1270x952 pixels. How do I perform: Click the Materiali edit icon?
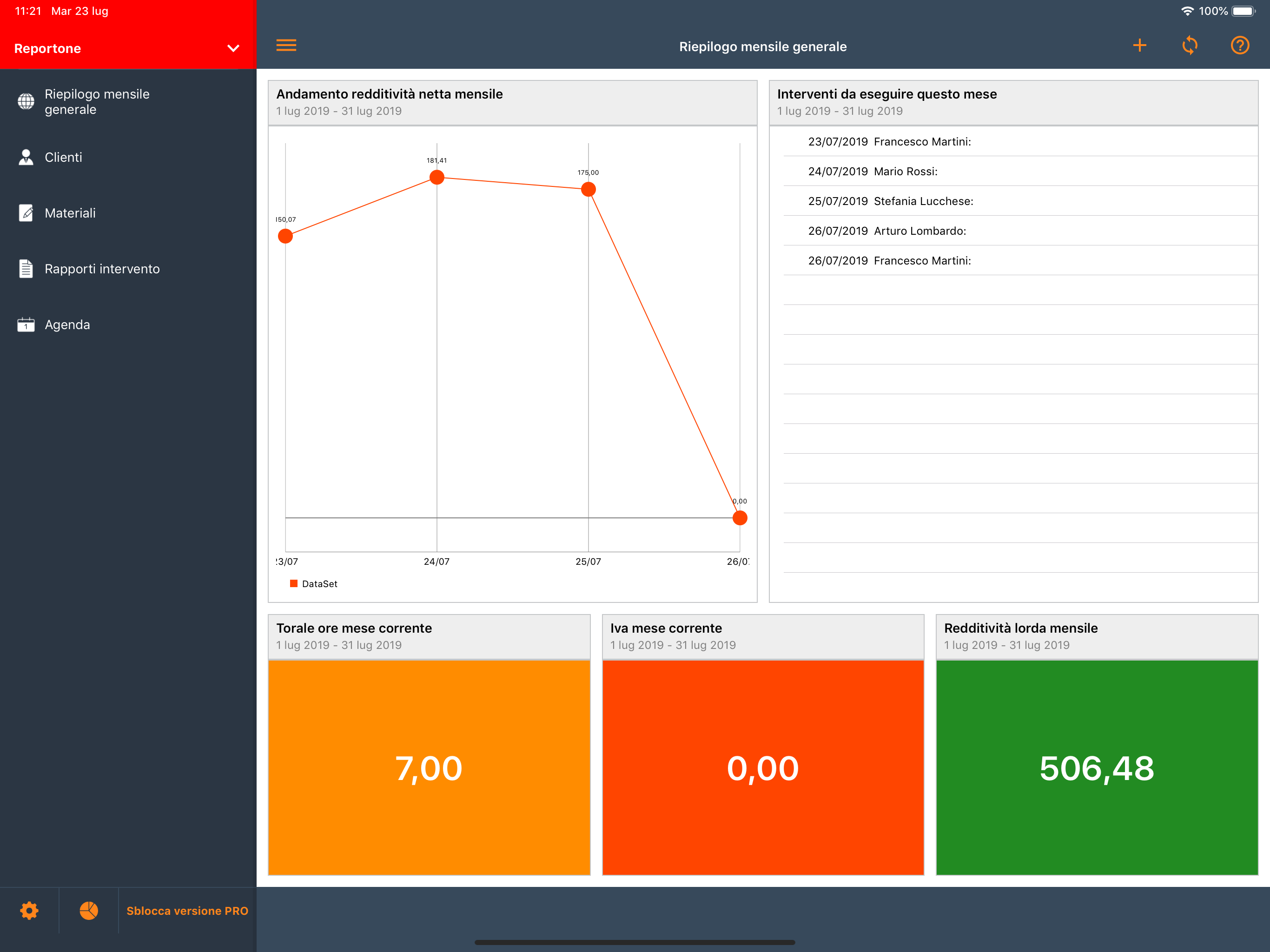coord(26,213)
